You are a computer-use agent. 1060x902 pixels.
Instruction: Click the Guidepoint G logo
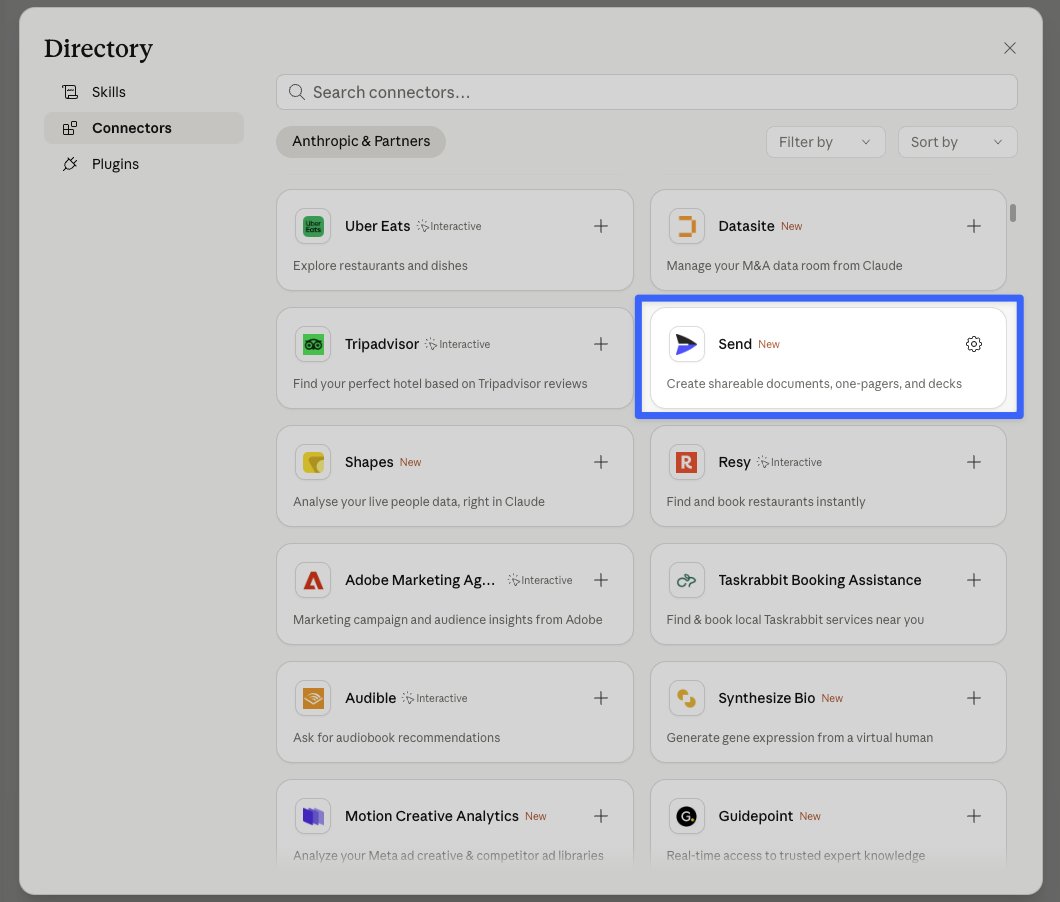click(686, 816)
